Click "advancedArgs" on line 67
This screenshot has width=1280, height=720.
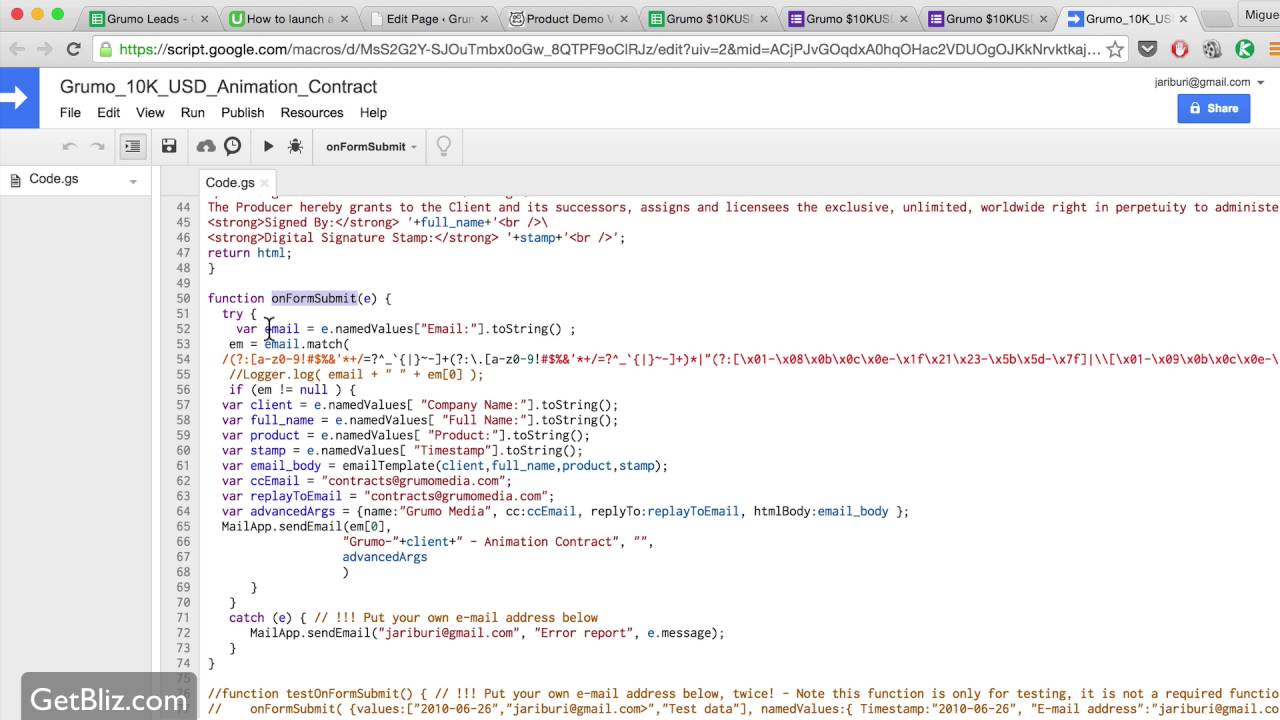[385, 556]
